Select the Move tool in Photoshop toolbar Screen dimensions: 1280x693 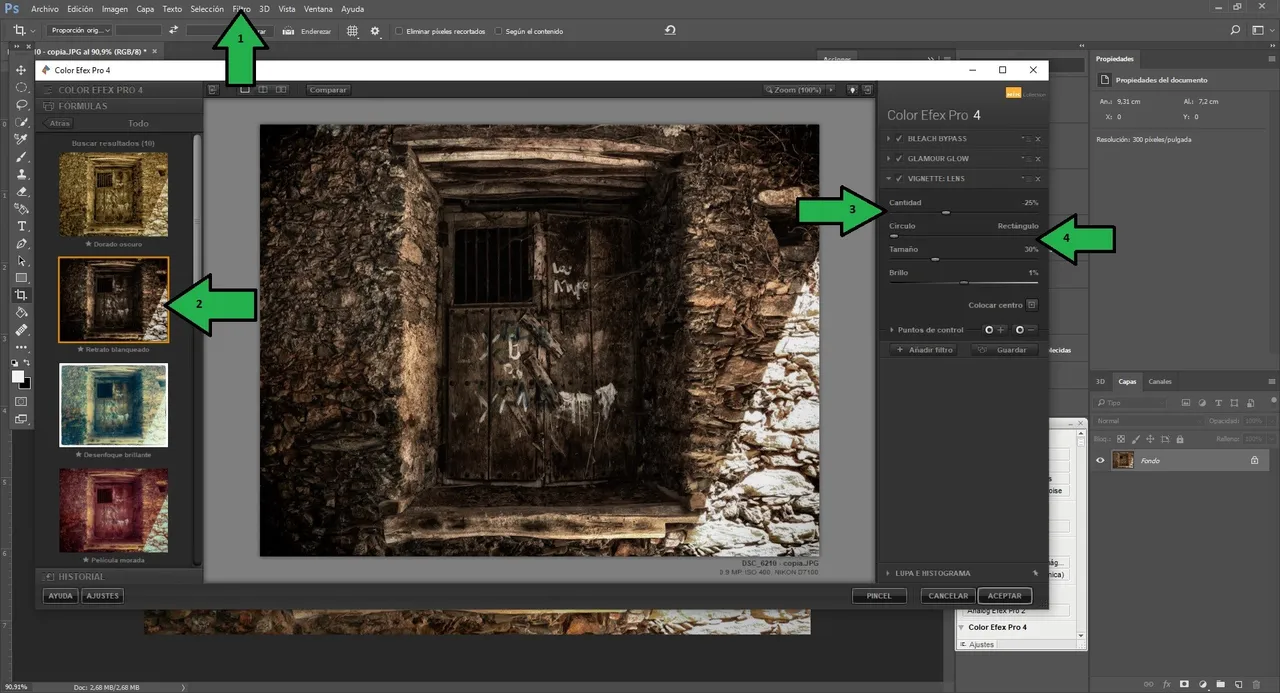[21, 71]
